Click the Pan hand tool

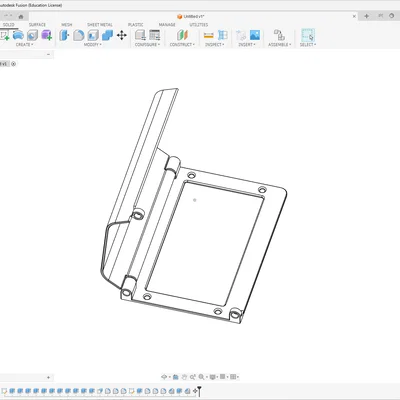coord(184,377)
